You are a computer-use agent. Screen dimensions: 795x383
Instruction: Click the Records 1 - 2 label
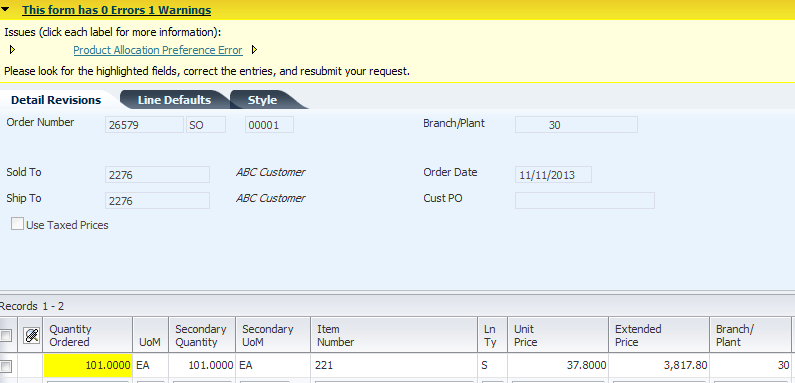[32, 306]
